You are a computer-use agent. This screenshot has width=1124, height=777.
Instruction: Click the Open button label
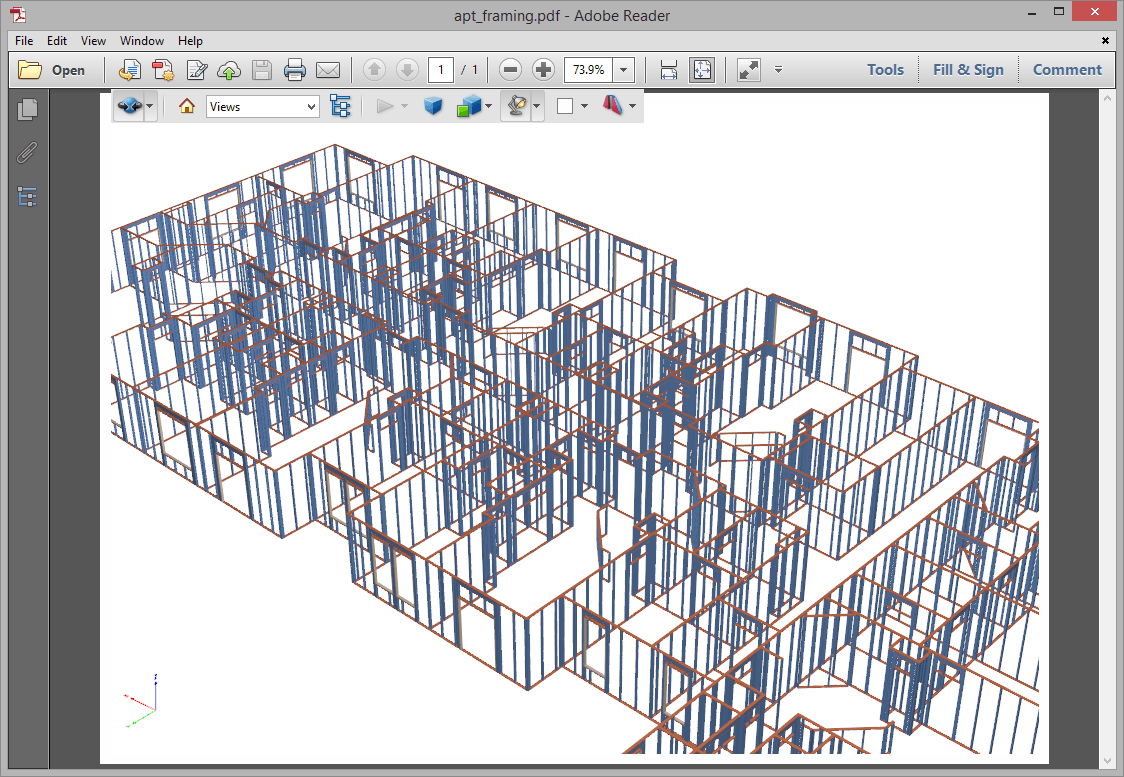coord(68,70)
